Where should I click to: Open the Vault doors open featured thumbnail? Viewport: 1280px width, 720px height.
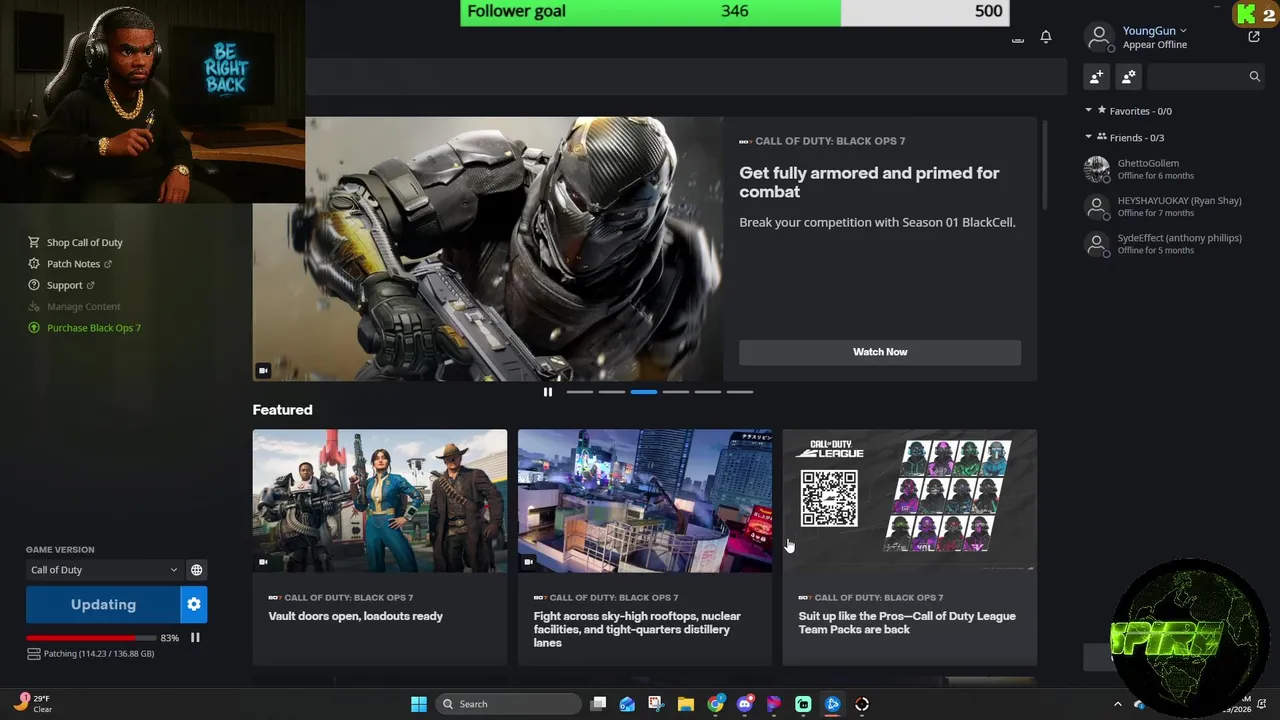380,501
